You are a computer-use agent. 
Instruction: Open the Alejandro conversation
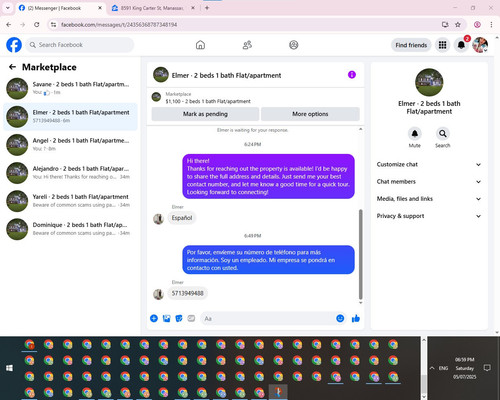pyautogui.click(x=70, y=173)
